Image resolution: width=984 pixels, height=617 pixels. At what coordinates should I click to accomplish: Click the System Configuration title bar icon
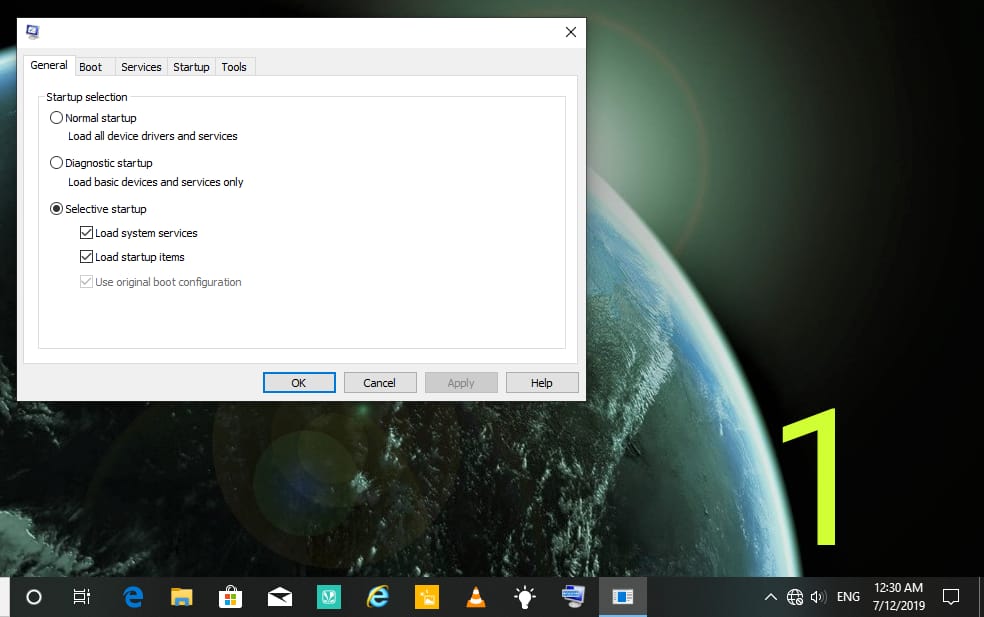[x=33, y=31]
